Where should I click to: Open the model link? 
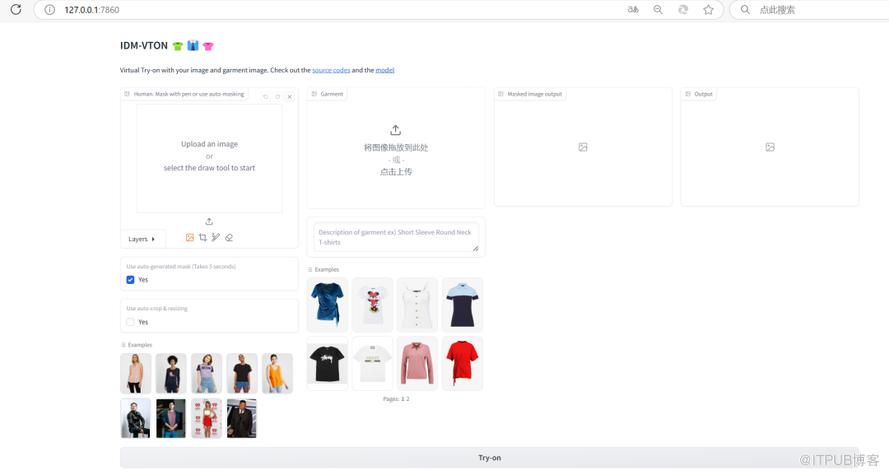[x=385, y=70]
